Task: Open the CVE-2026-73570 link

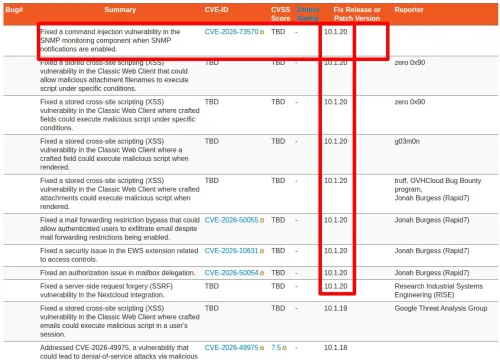Action: (x=231, y=32)
